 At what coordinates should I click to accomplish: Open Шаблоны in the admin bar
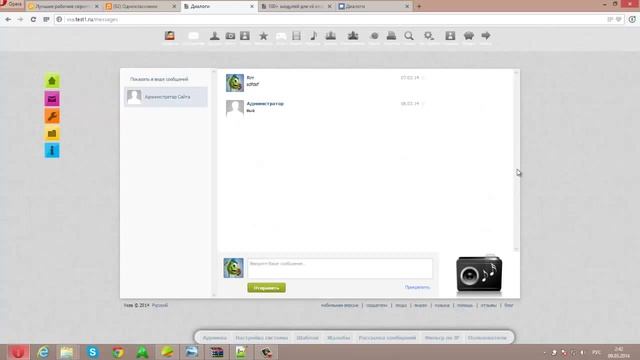pyautogui.click(x=307, y=338)
